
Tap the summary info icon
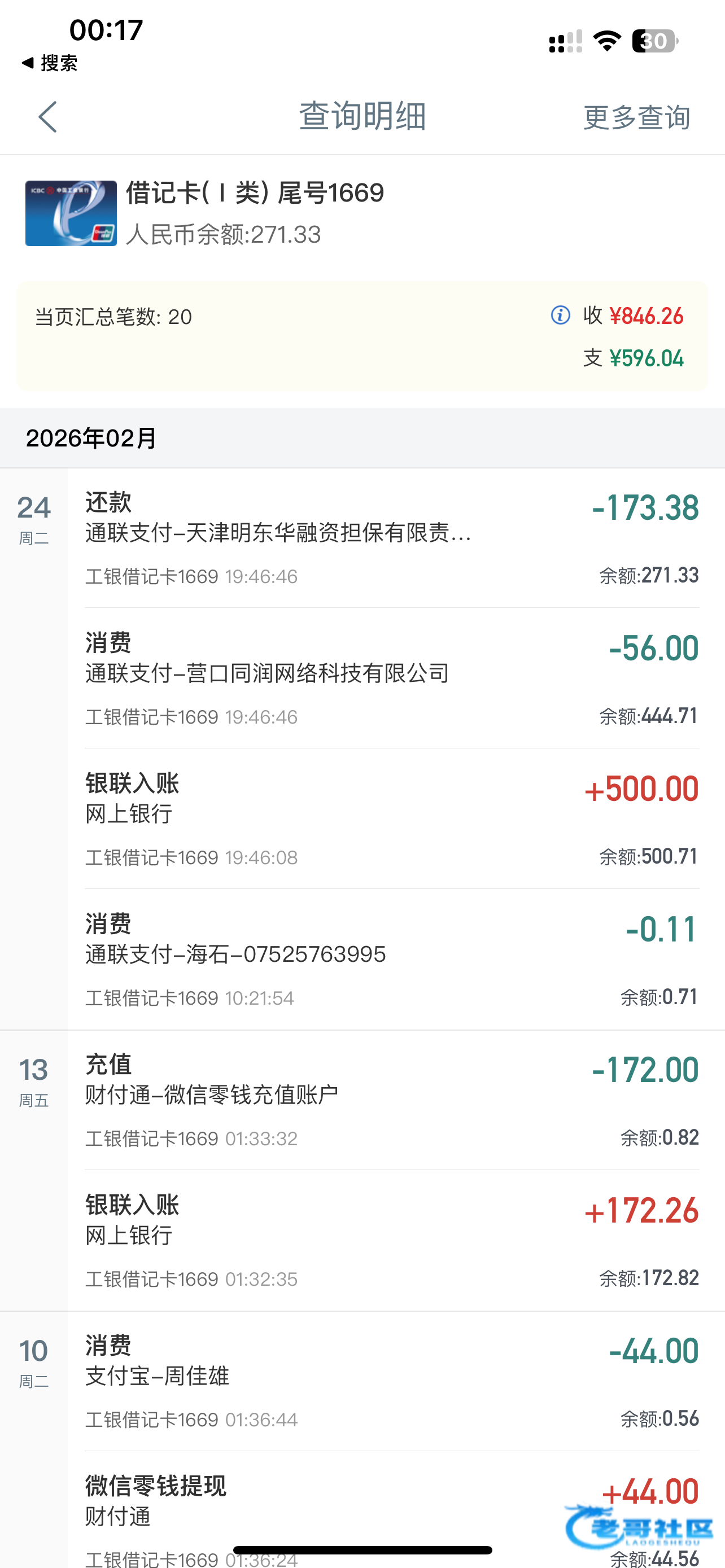click(560, 316)
